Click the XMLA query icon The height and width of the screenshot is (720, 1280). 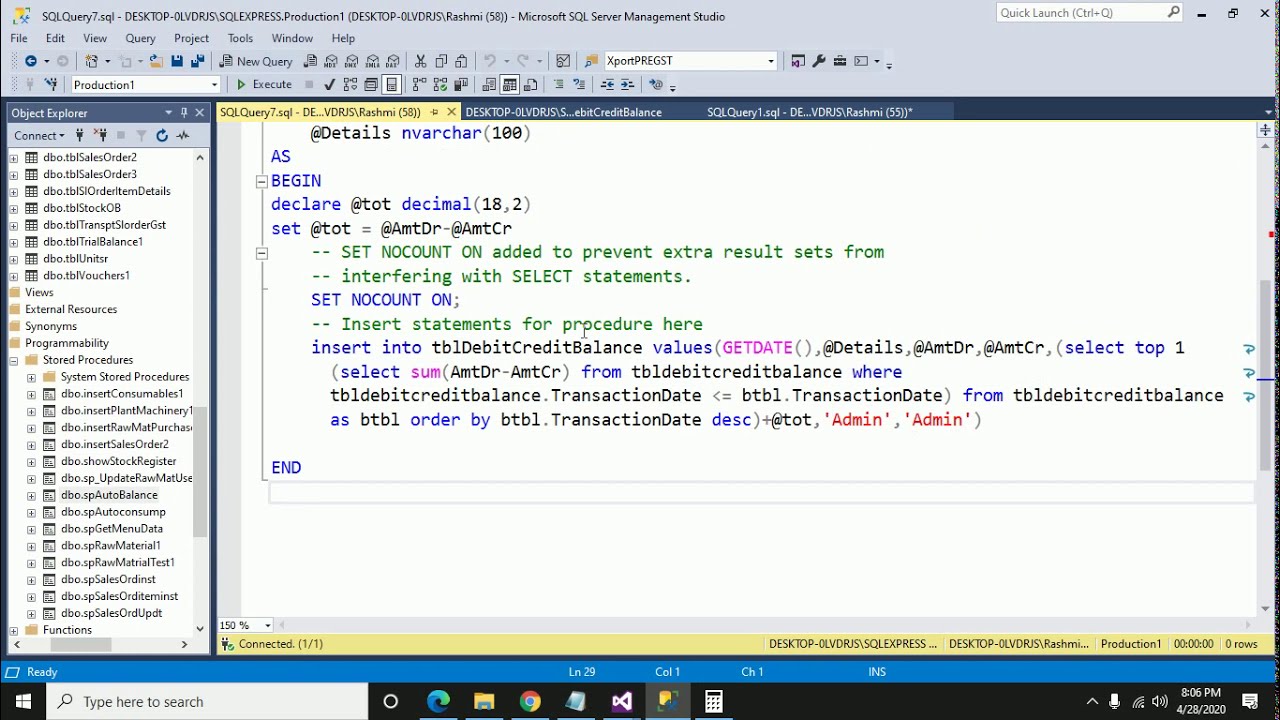(373, 61)
